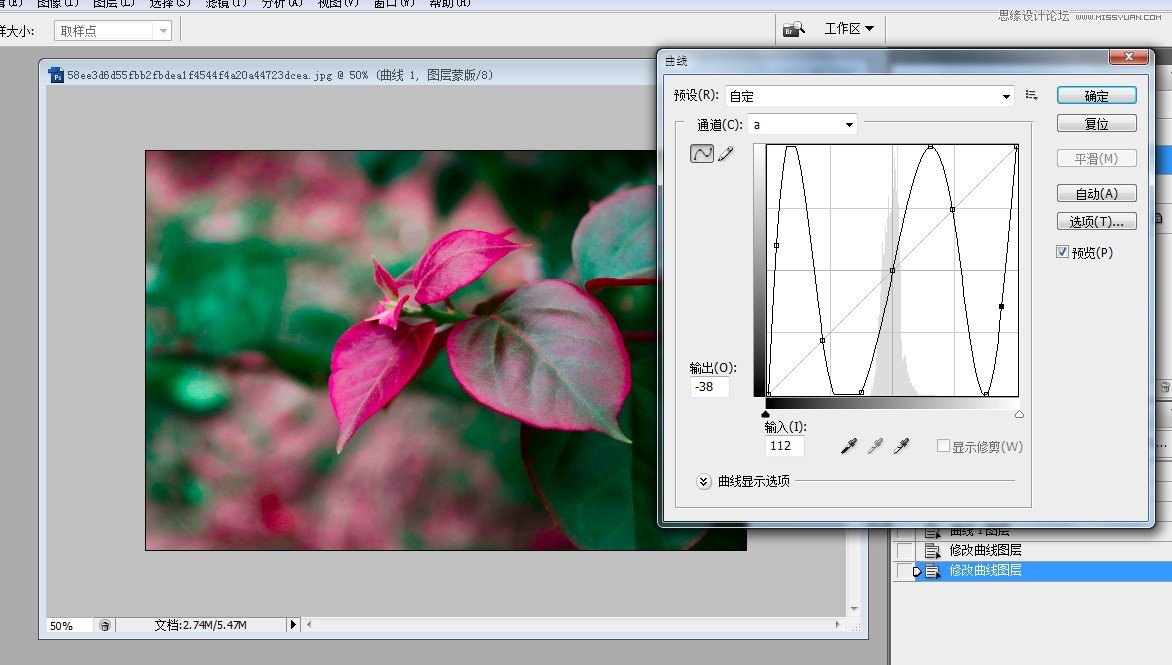Click the white point input slider triangle

click(1019, 414)
